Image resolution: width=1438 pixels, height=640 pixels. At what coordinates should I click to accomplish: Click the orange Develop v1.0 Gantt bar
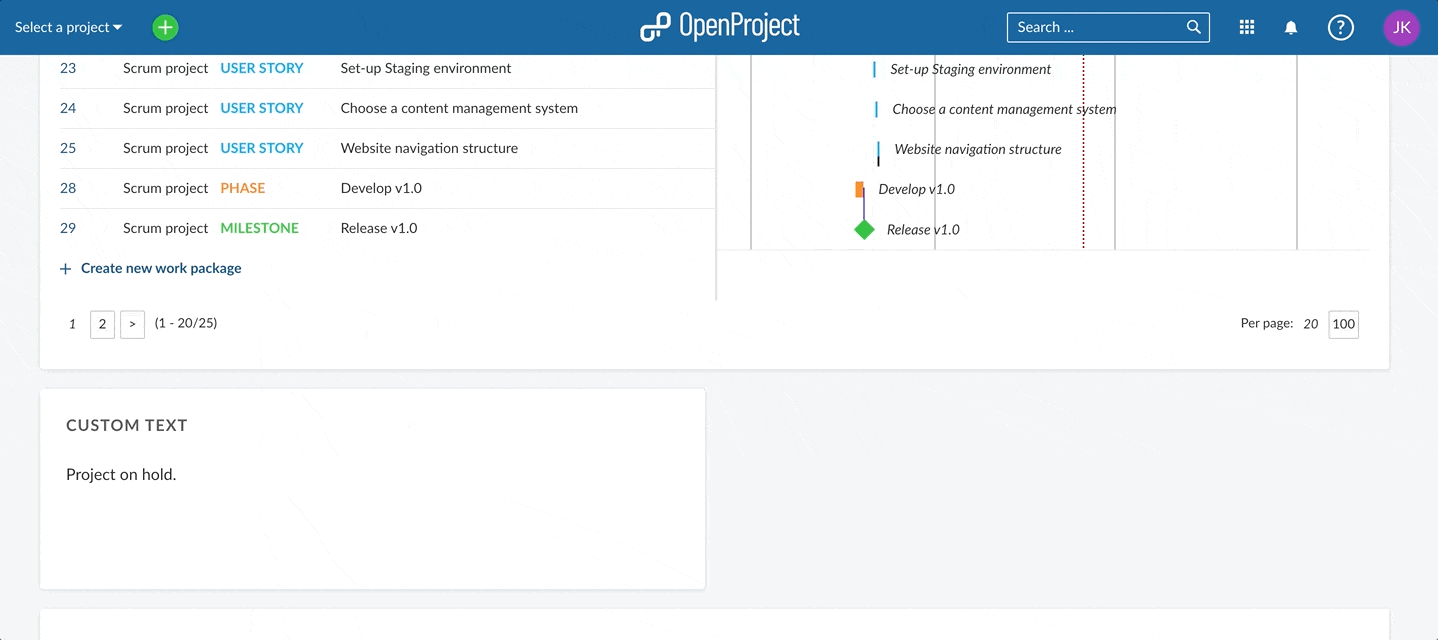(x=859, y=189)
